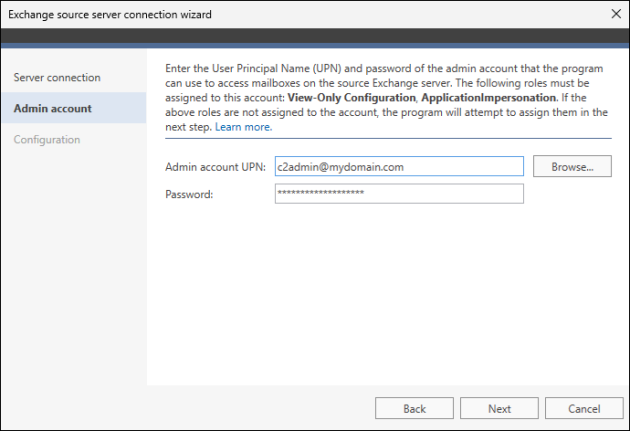Browse for an admin account
This screenshot has height=431, width=630.
coord(572,166)
